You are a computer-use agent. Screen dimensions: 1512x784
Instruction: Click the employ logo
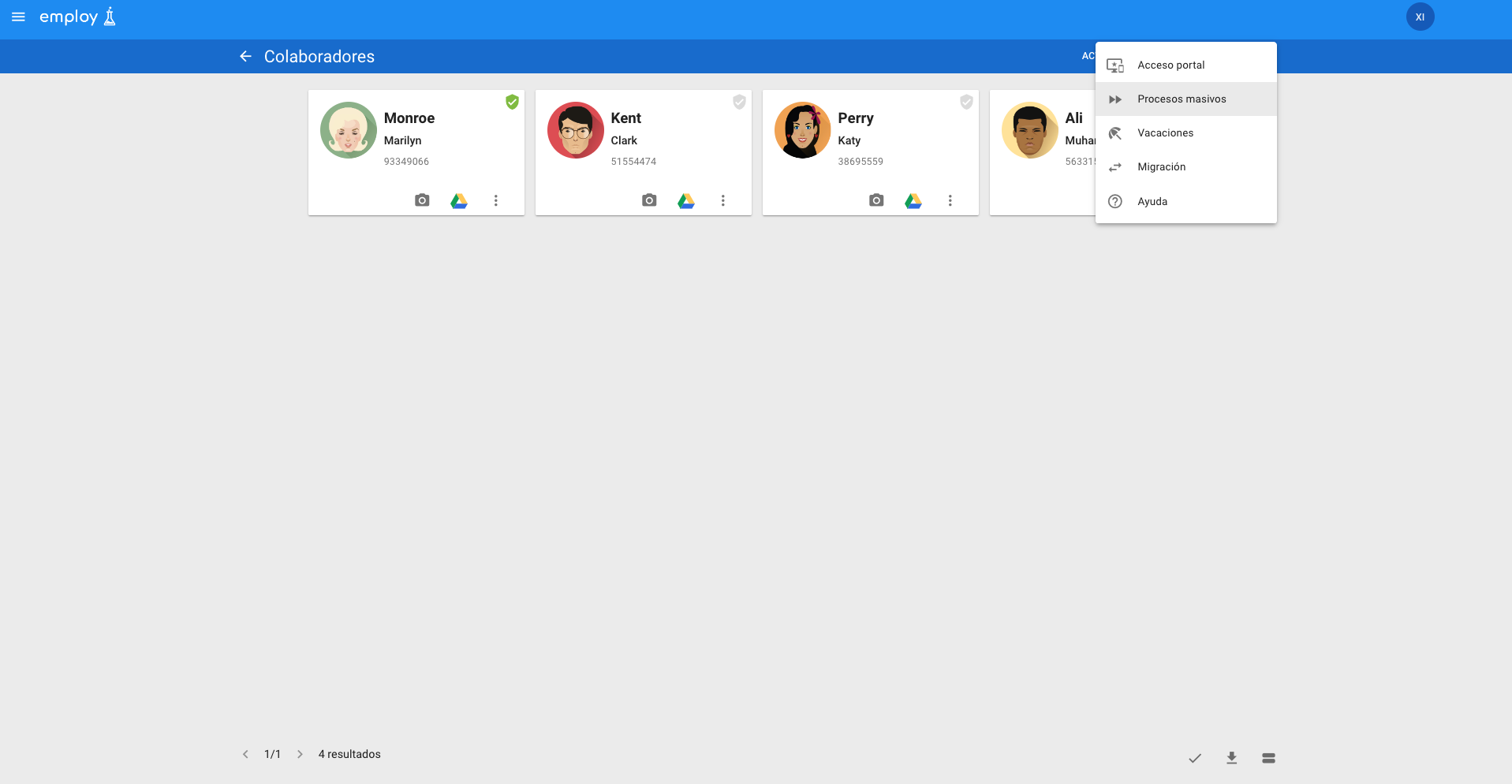click(77, 17)
